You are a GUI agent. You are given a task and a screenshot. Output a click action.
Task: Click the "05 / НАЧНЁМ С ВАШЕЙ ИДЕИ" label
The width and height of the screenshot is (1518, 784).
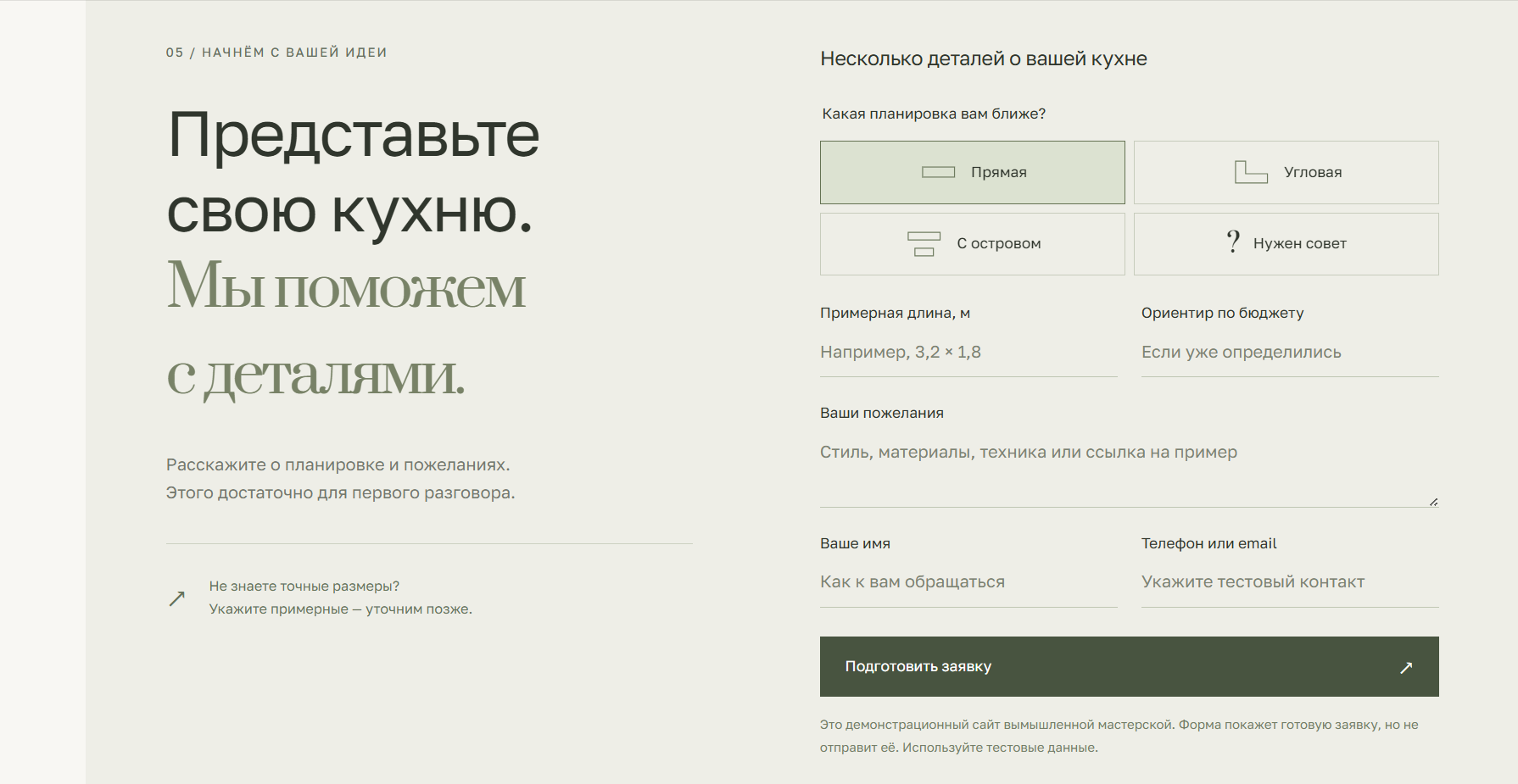(276, 53)
